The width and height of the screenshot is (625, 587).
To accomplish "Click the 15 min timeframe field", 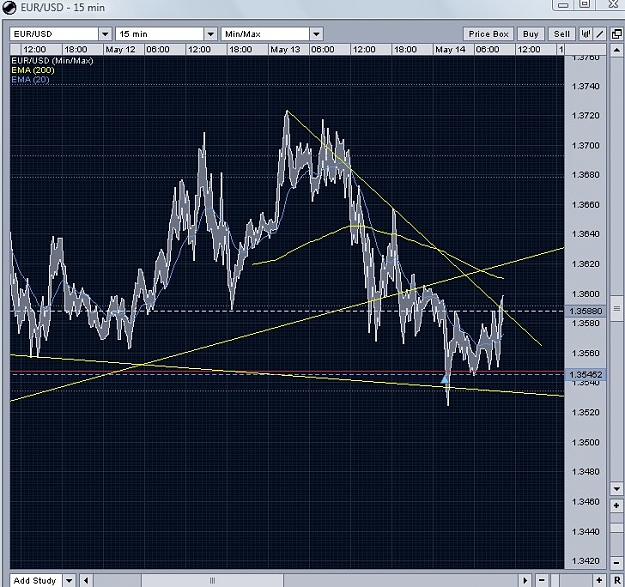I will coord(160,34).
